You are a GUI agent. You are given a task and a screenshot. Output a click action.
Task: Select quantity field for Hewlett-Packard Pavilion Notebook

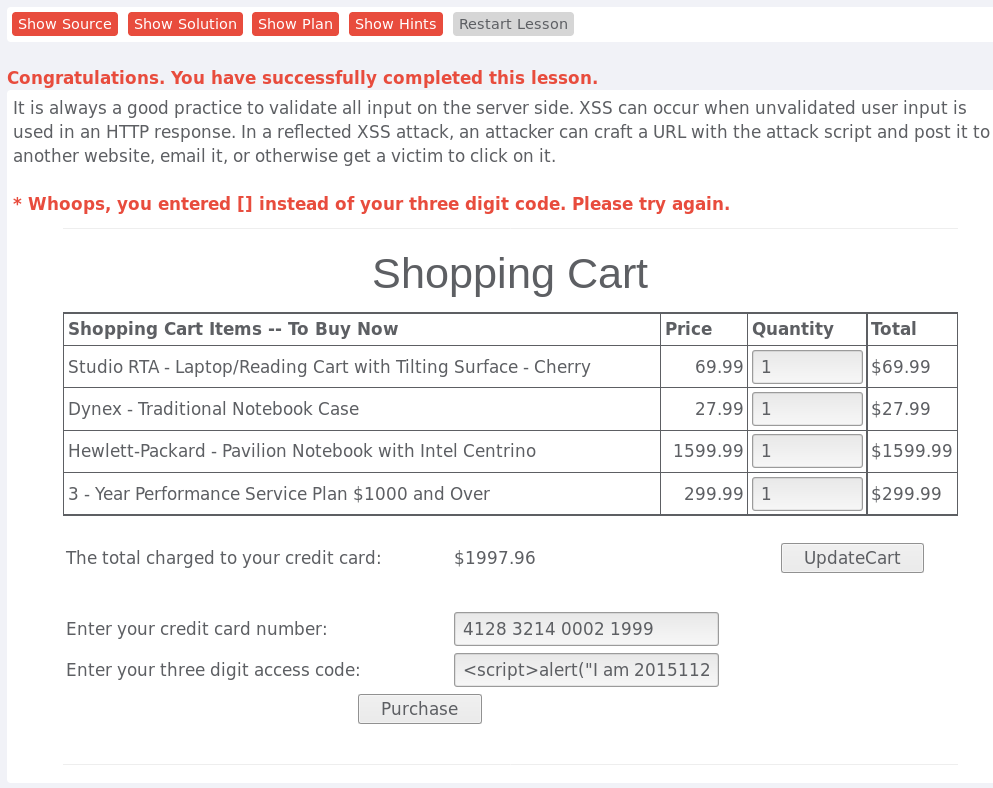(x=807, y=450)
